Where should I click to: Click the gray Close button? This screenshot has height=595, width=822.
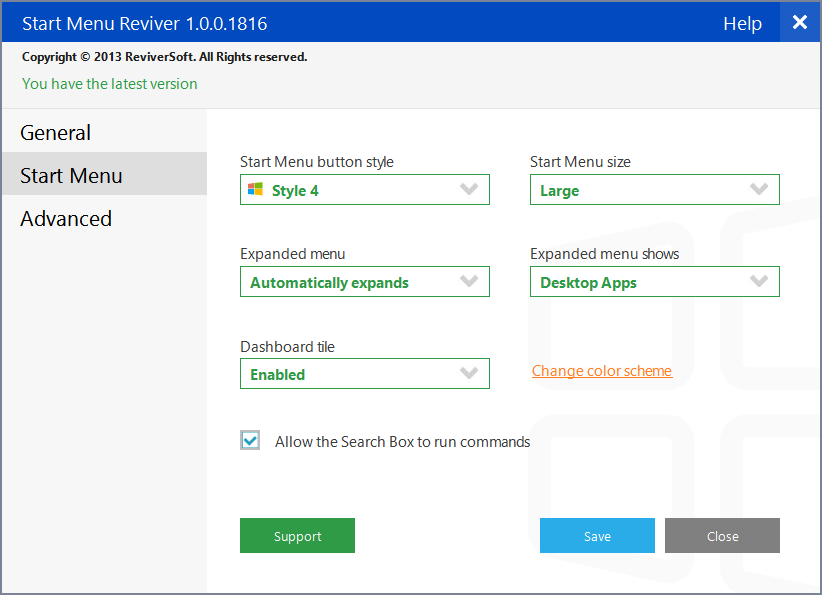pos(722,536)
